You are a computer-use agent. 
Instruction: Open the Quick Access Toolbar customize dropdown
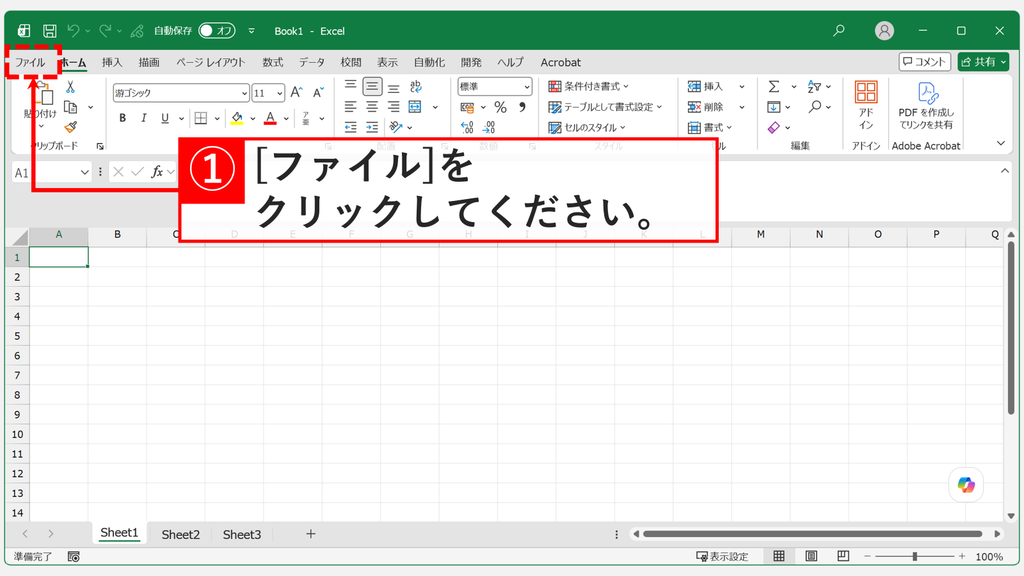pos(251,31)
